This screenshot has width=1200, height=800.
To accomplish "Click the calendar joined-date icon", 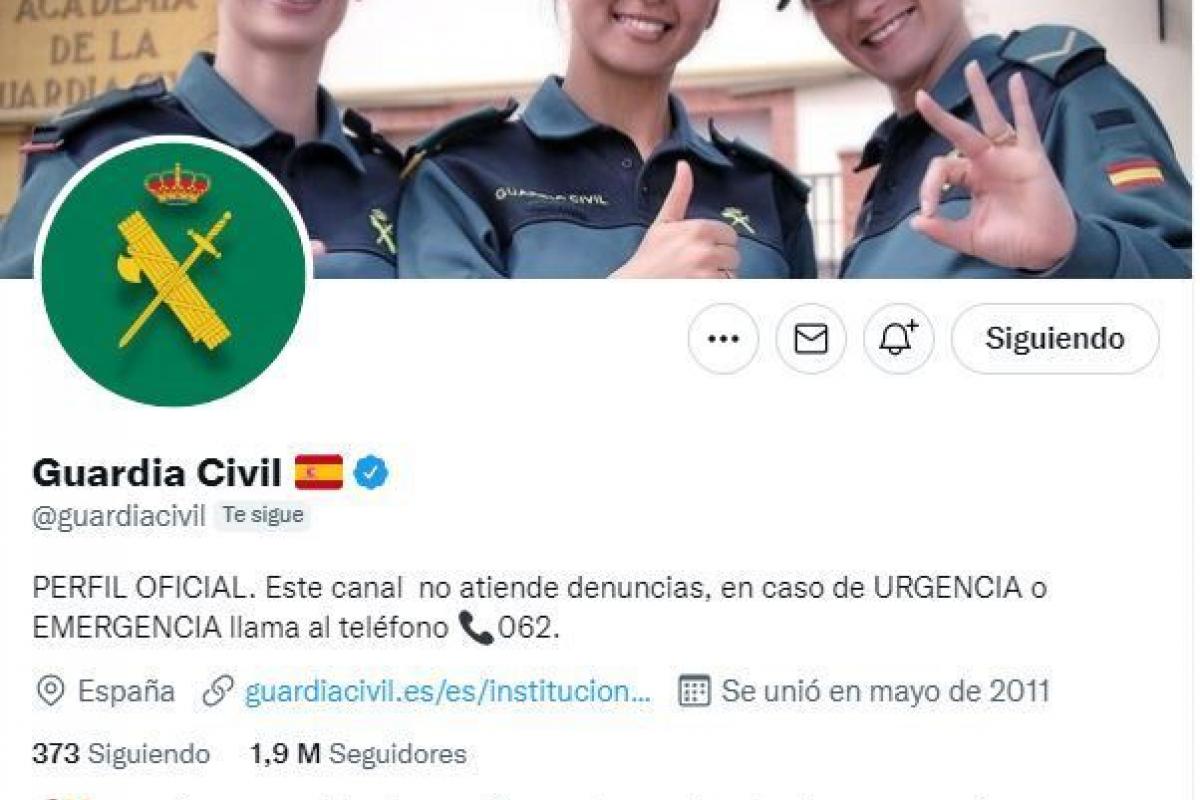I will pos(694,691).
